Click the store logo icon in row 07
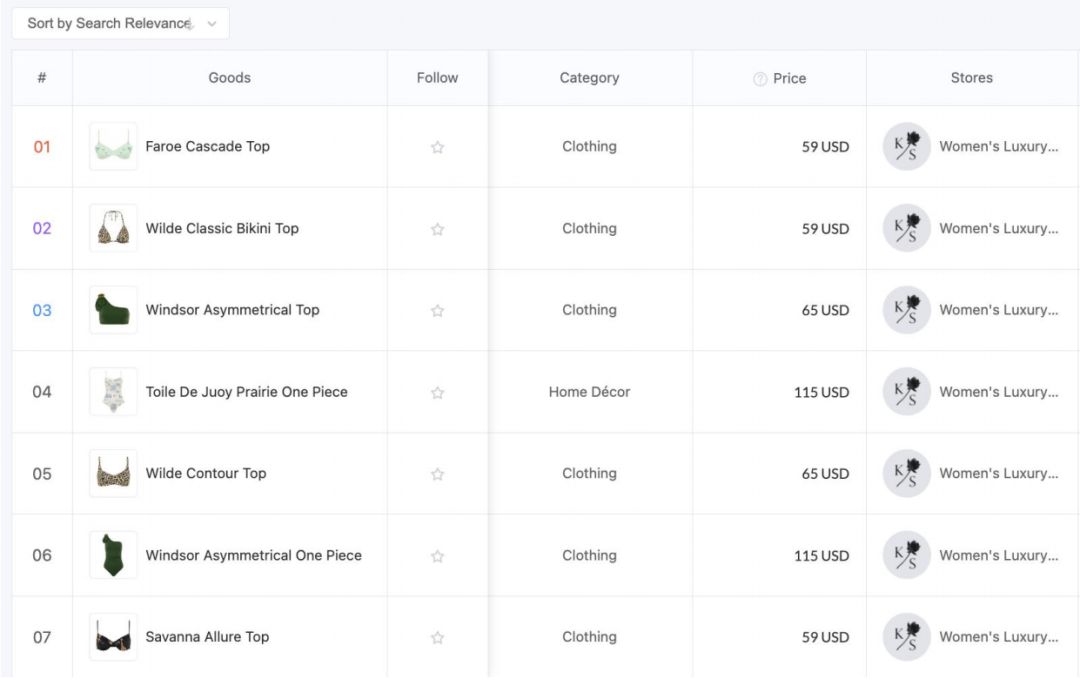The image size is (1080, 686). pyautogui.click(x=906, y=637)
